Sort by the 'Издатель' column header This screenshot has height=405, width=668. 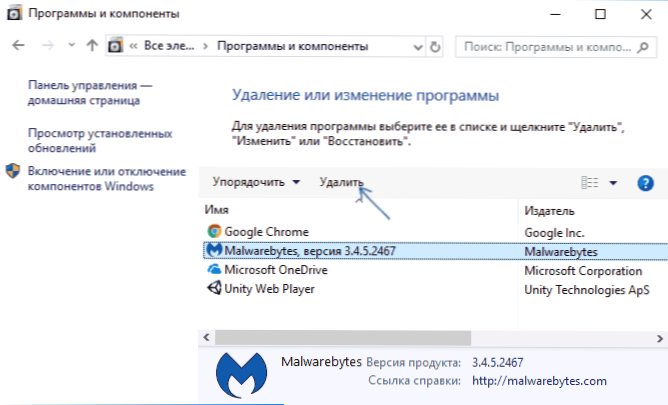(549, 211)
